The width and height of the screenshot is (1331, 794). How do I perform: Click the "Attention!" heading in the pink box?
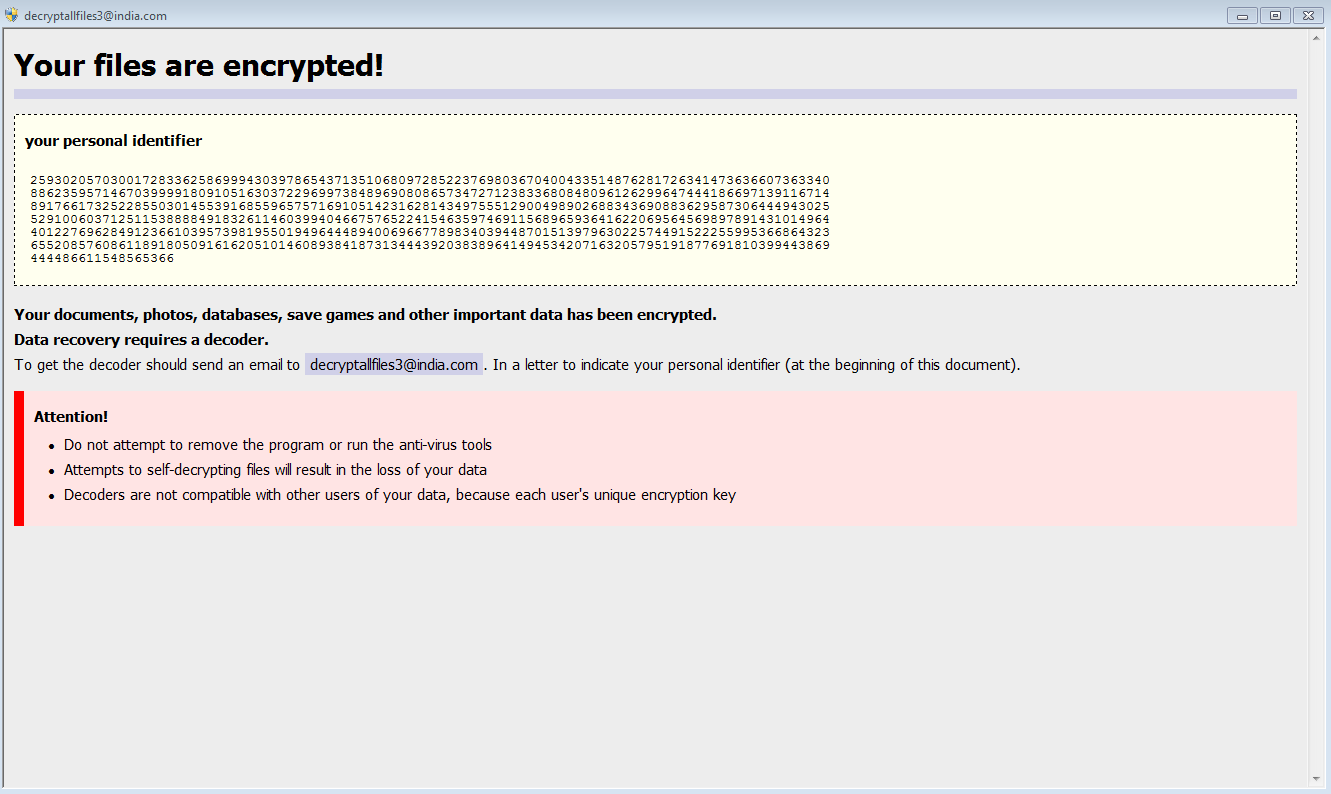71,417
